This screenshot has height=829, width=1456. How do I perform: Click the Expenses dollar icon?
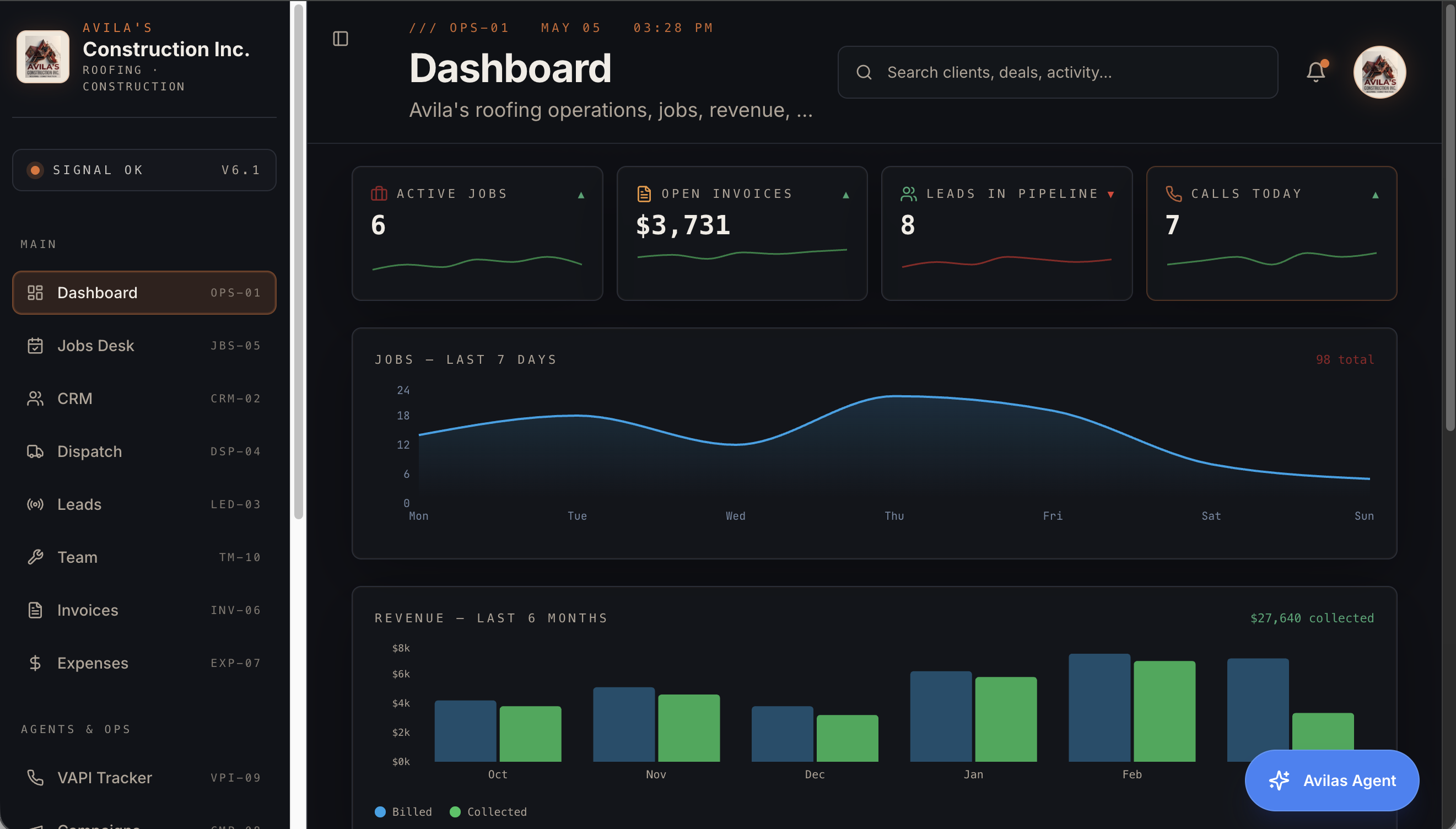click(35, 663)
